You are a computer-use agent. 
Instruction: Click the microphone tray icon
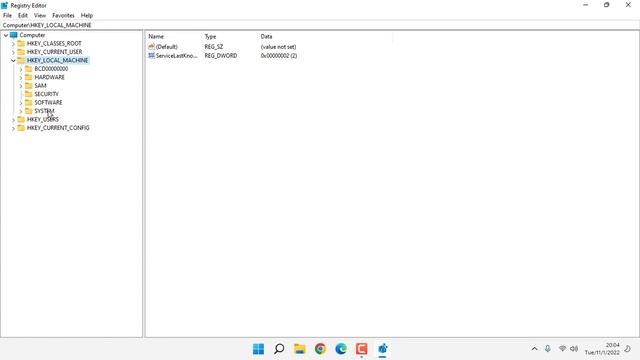tap(548, 349)
